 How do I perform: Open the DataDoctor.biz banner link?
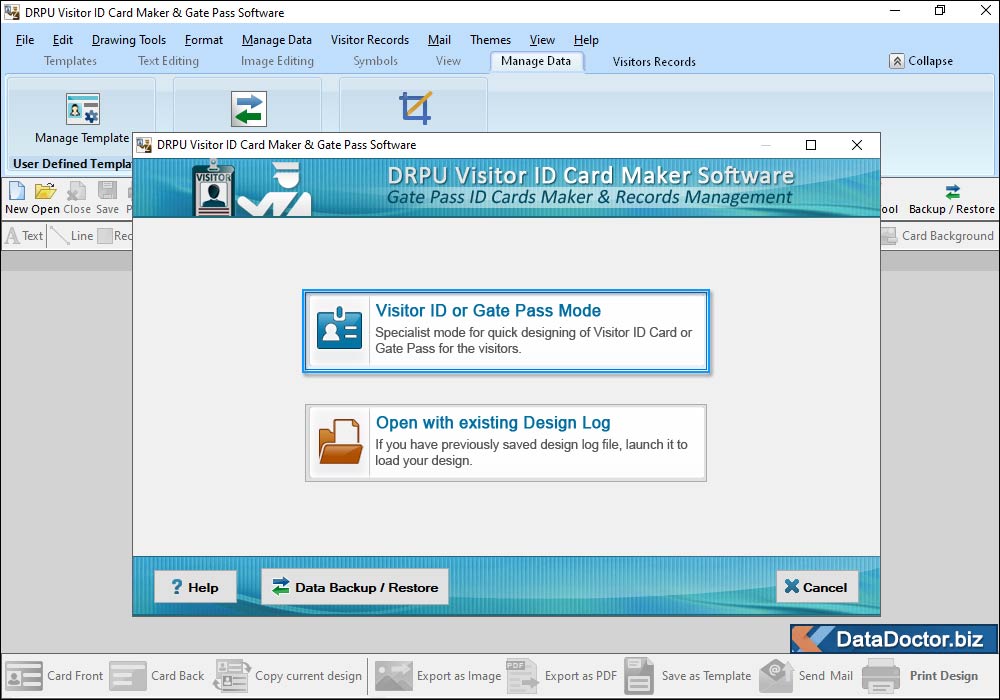click(x=893, y=639)
